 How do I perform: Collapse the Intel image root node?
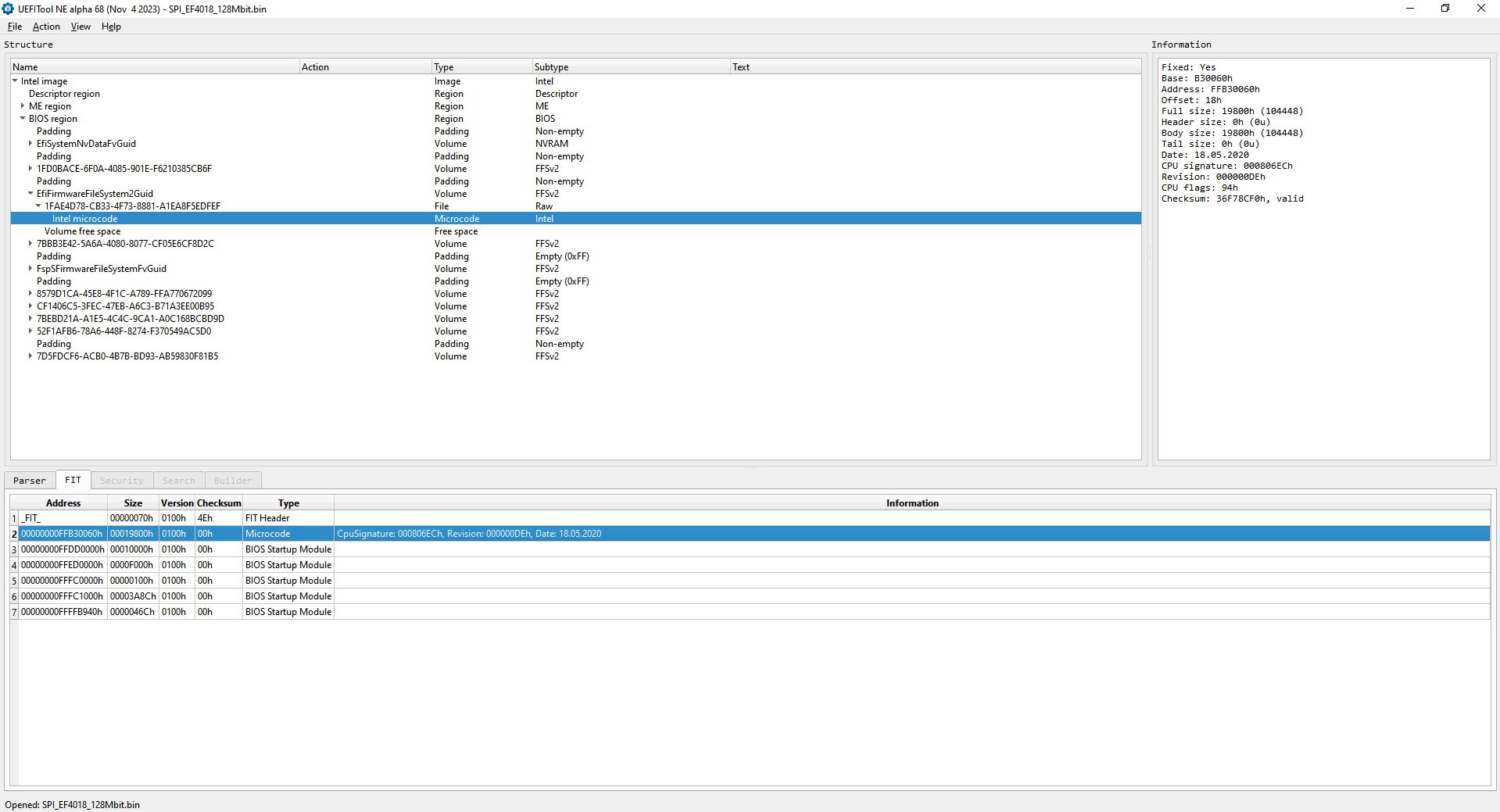tap(15, 81)
